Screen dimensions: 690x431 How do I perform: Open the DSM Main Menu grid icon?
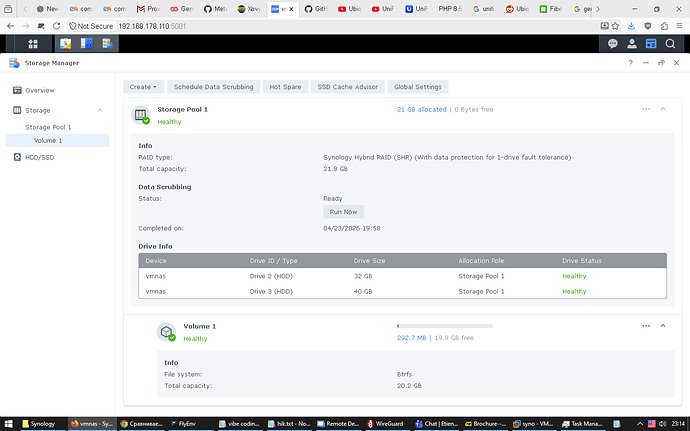click(33, 44)
